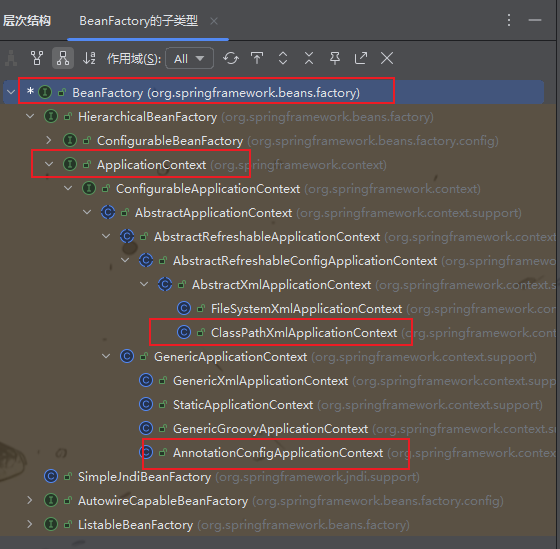Refresh the hierarchy tree
The height and width of the screenshot is (549, 560).
(231, 58)
